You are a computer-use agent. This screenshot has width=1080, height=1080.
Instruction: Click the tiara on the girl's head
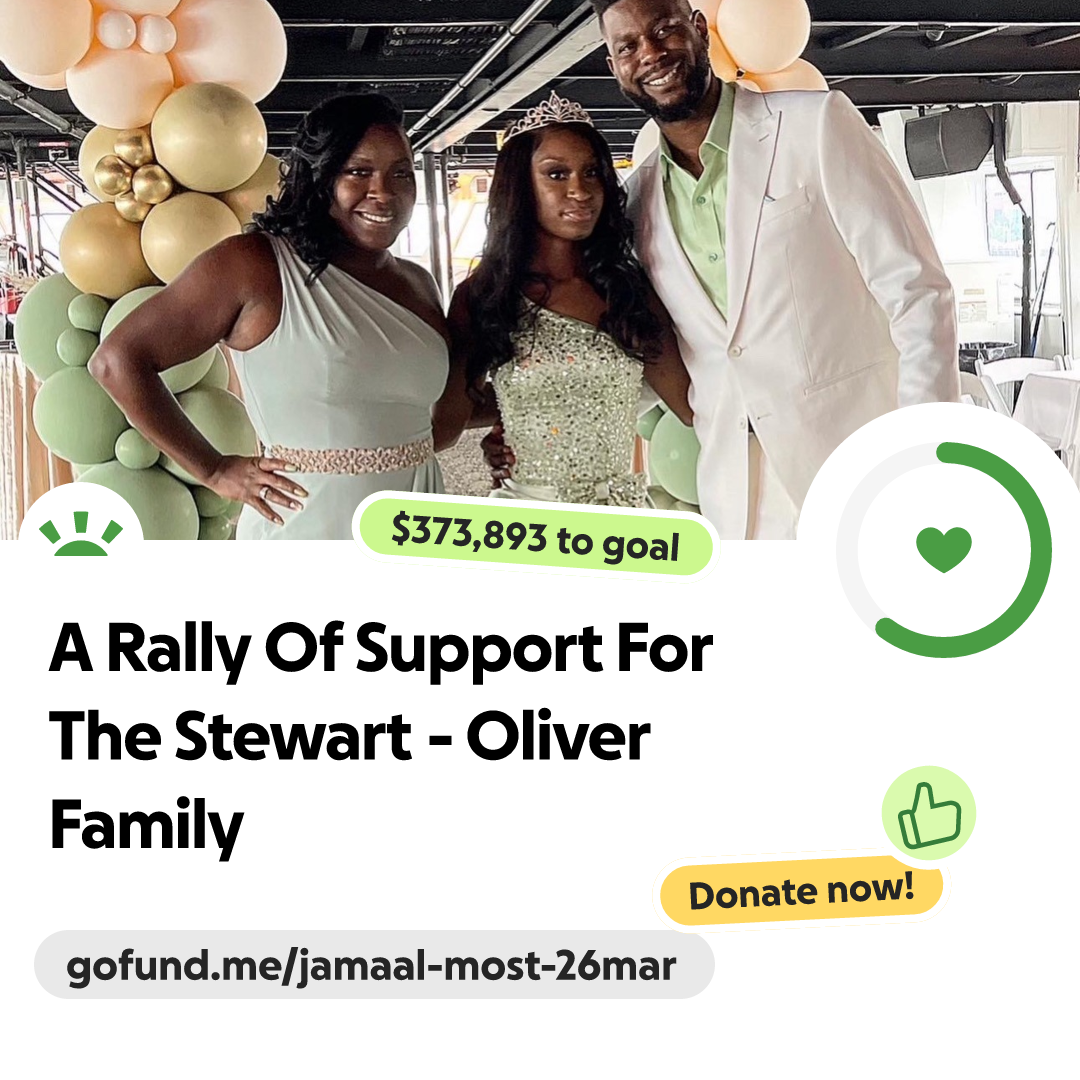pyautogui.click(x=548, y=117)
